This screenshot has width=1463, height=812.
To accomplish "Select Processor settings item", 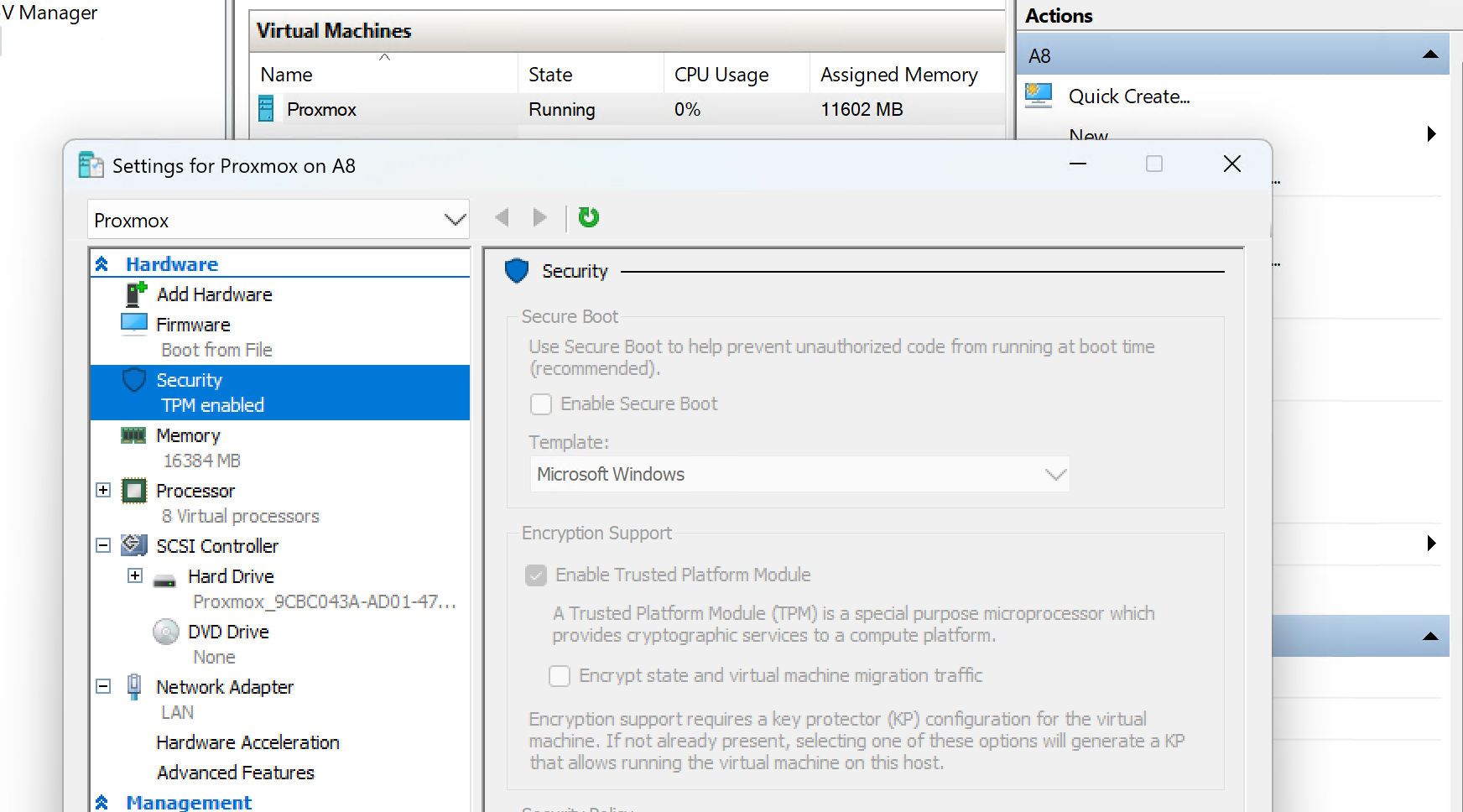I will (x=195, y=491).
